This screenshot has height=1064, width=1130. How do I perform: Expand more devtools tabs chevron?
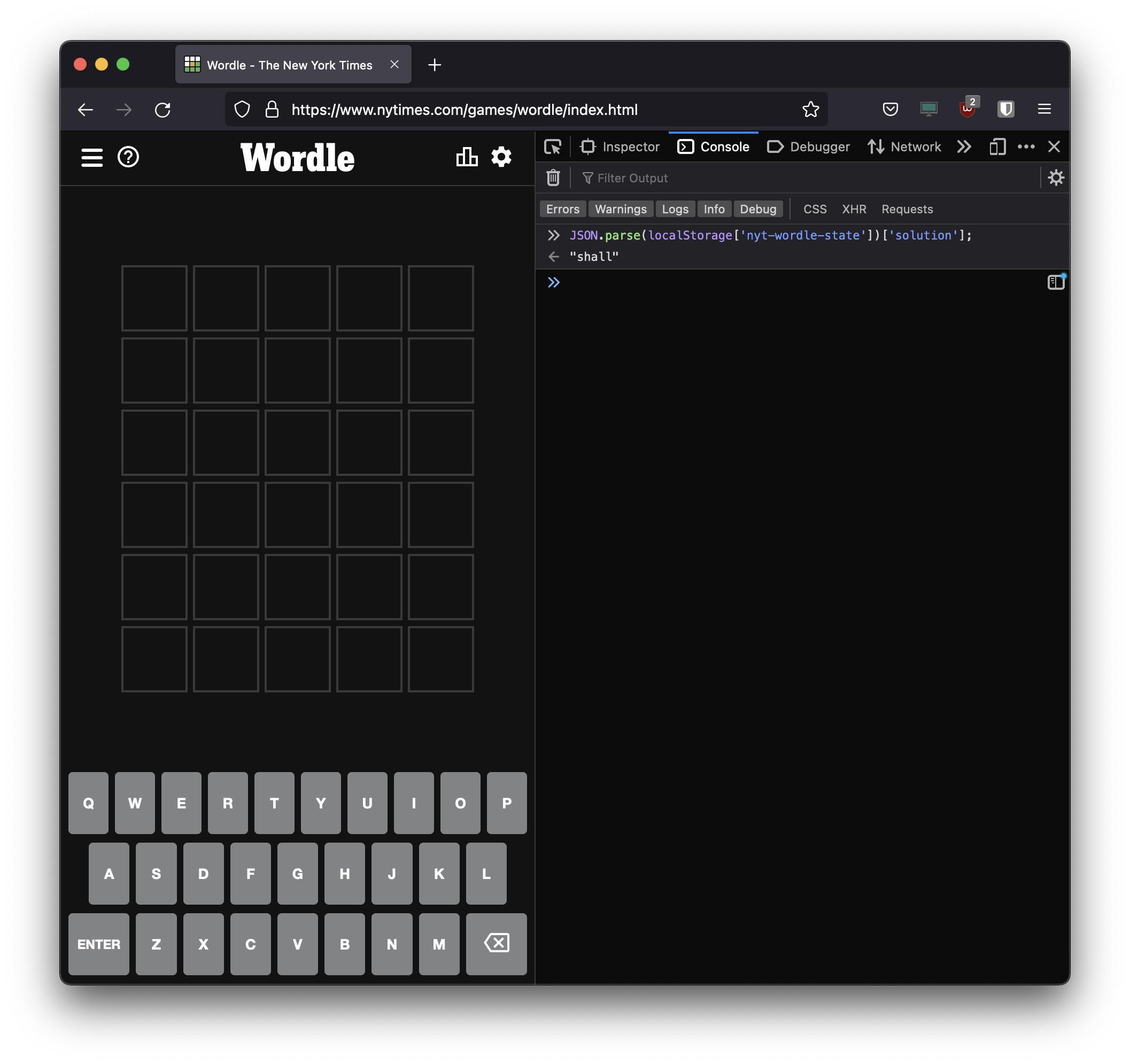pos(964,147)
